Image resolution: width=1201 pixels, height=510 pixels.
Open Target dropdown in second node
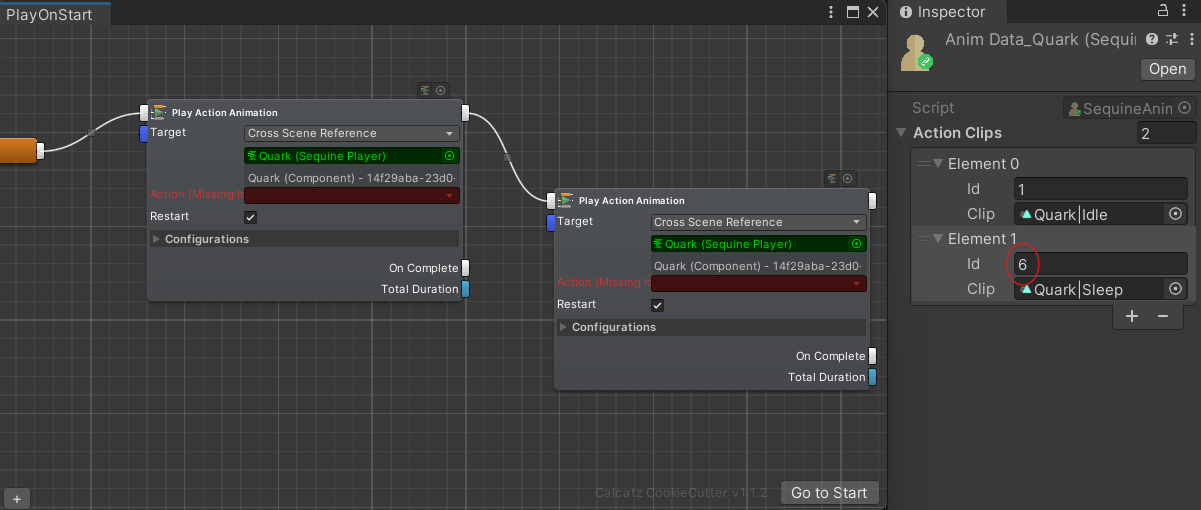point(758,222)
